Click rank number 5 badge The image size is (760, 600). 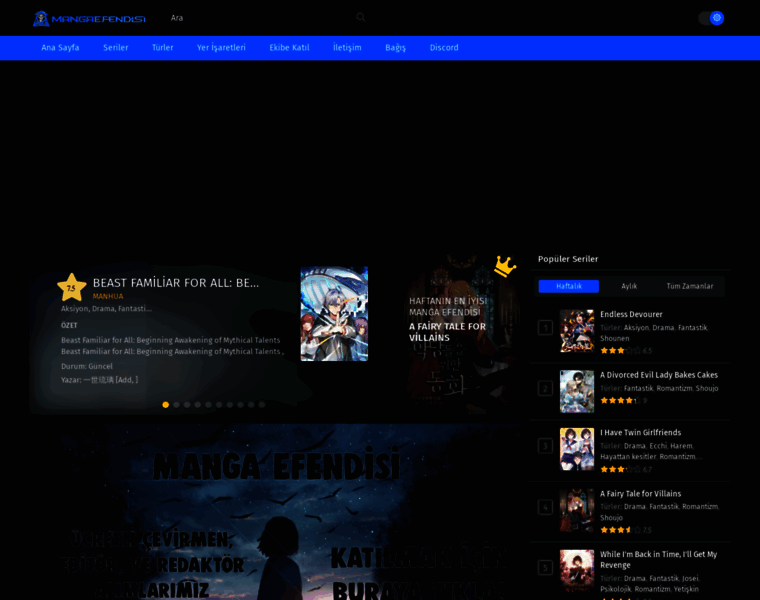pyautogui.click(x=545, y=568)
